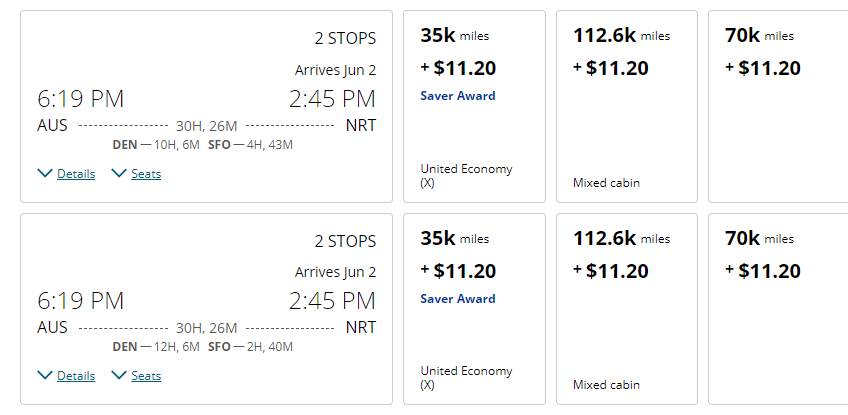The height and width of the screenshot is (415, 848).
Task: Click the Details chevron icon on the second flight
Action: 44,376
